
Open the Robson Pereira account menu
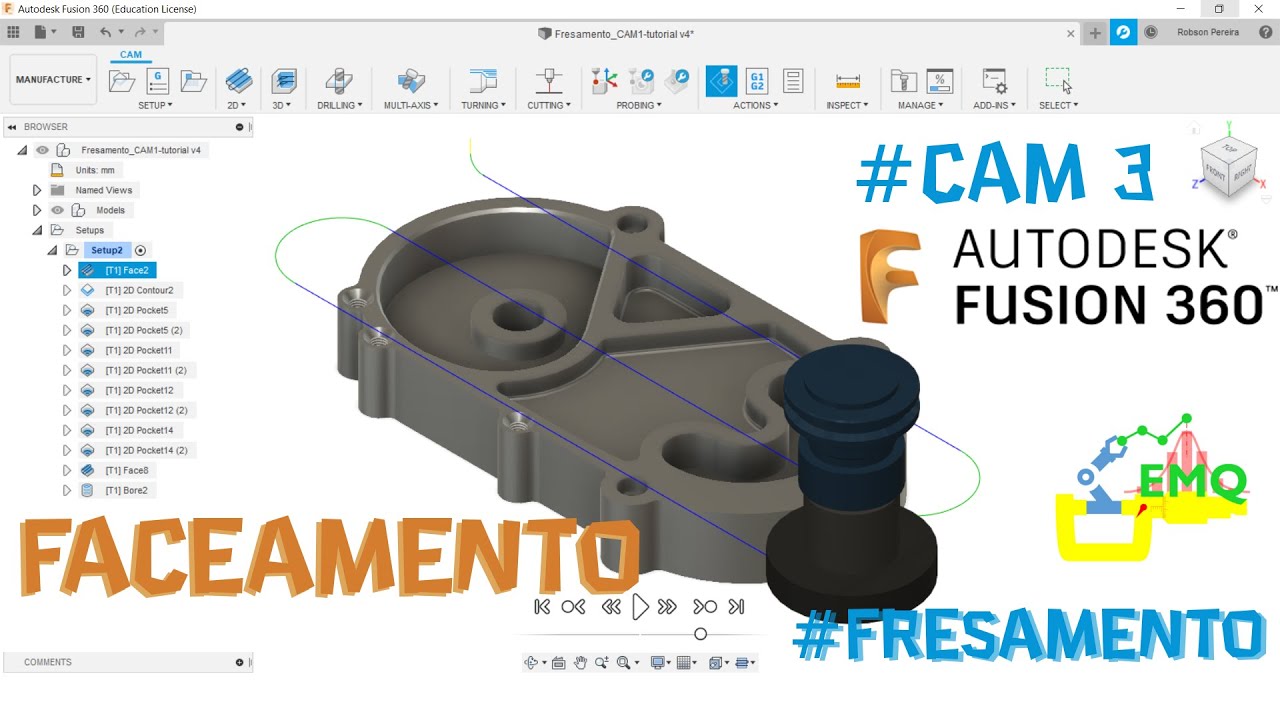pyautogui.click(x=1208, y=33)
